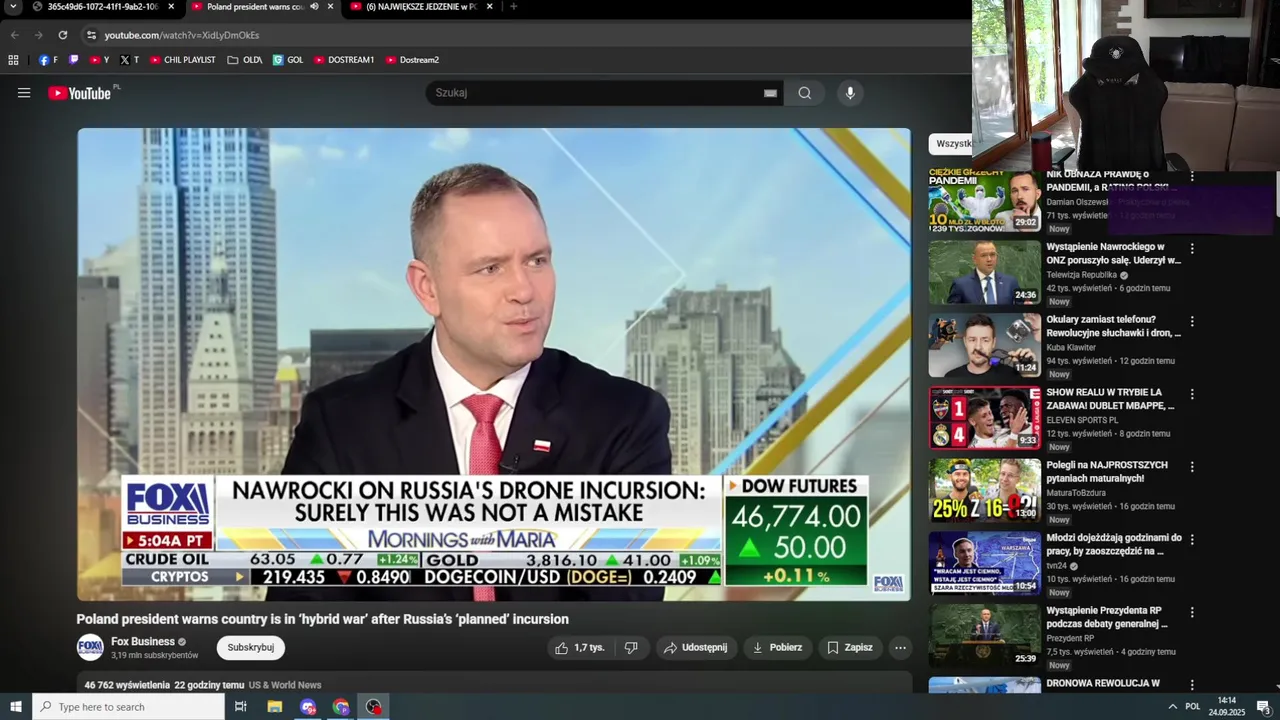Viewport: 1280px width, 720px height.
Task: Reload the page in browser
Action: (x=62, y=35)
